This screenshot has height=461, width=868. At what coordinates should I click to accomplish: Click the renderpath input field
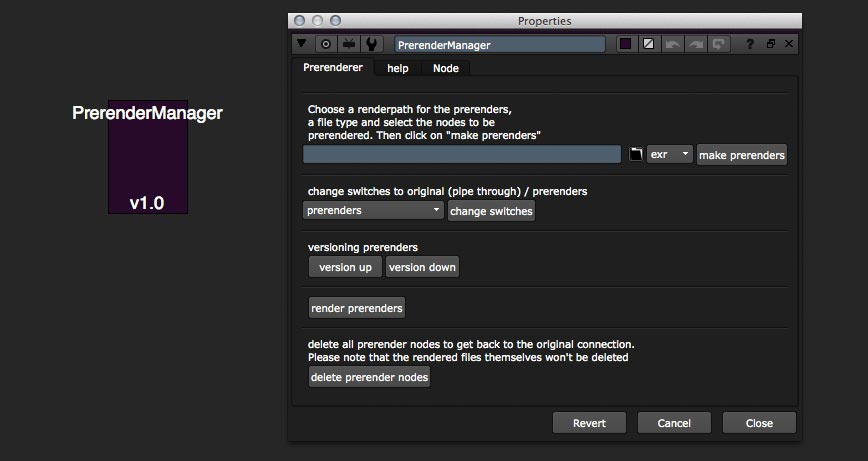pos(462,155)
